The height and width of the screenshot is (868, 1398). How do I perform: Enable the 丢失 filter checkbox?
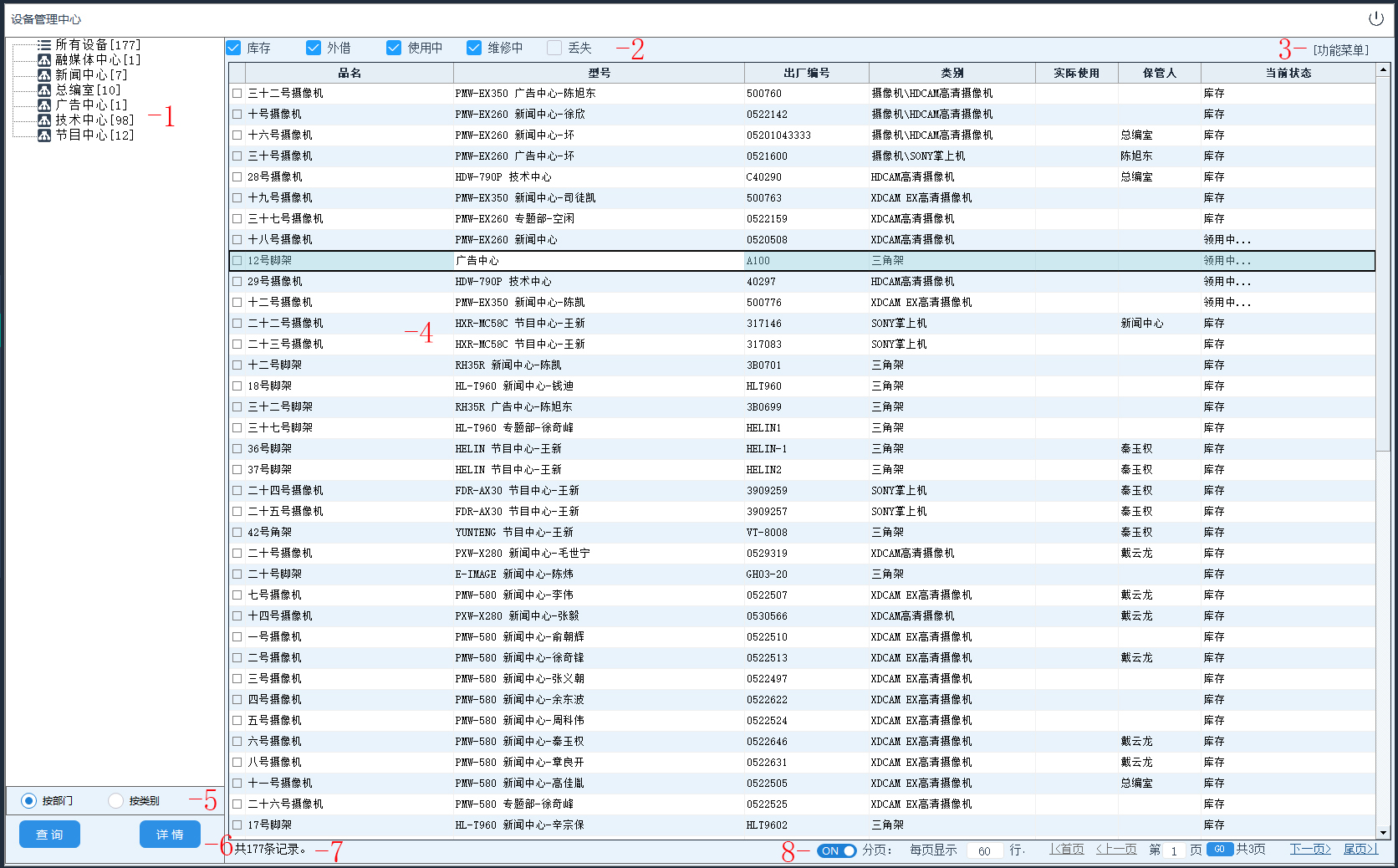coord(554,49)
